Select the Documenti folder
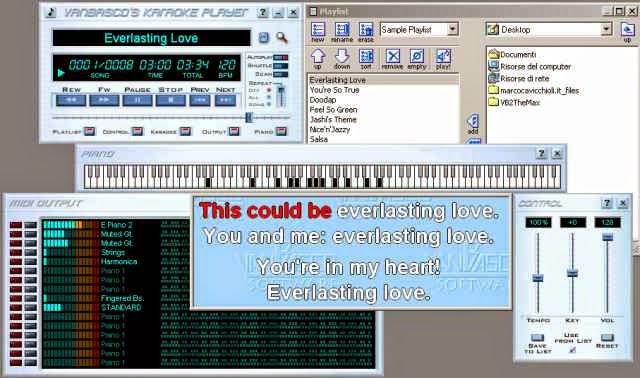640x378 pixels. (x=513, y=54)
